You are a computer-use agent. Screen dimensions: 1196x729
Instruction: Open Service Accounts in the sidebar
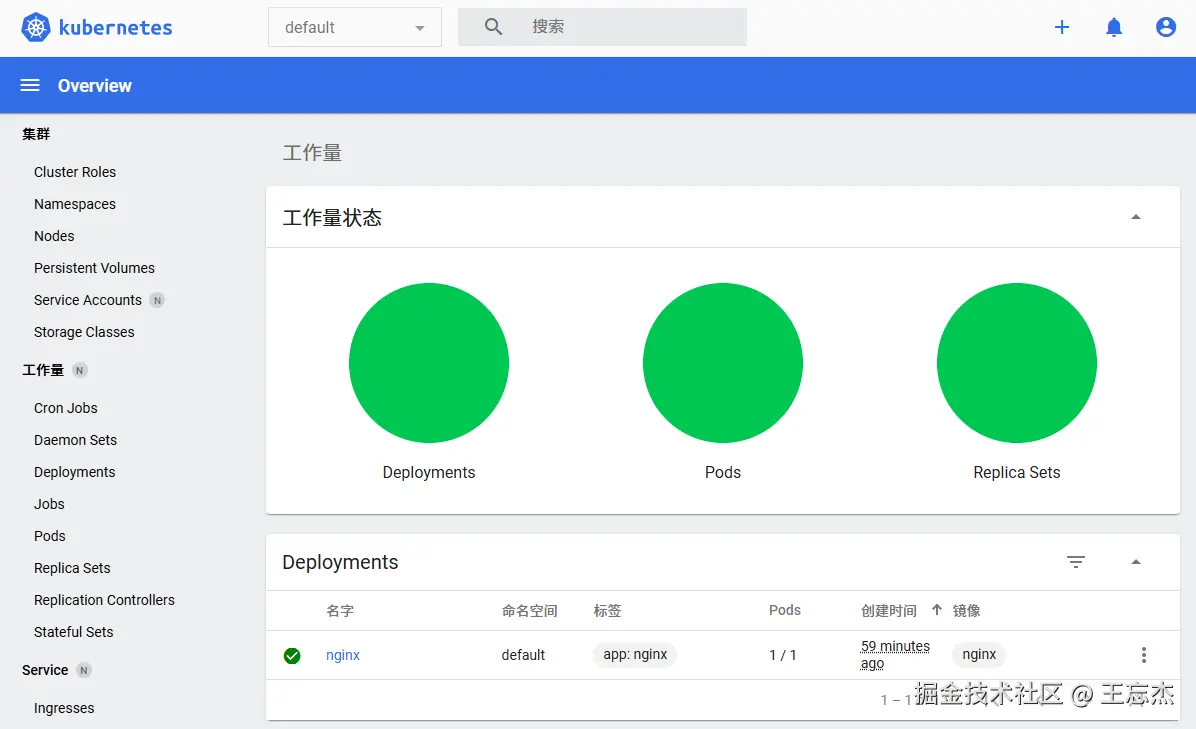(88, 300)
